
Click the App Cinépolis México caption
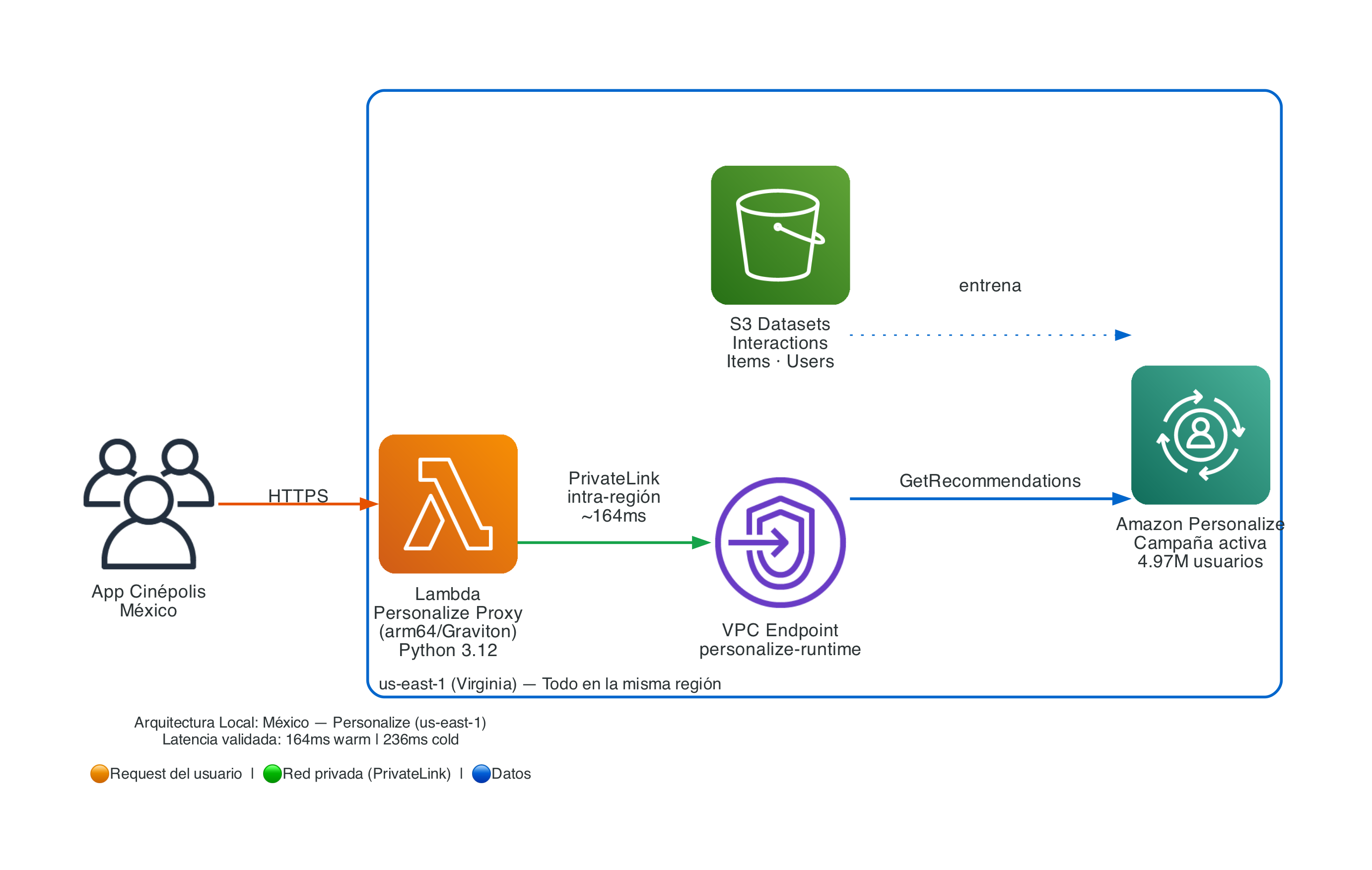click(149, 601)
